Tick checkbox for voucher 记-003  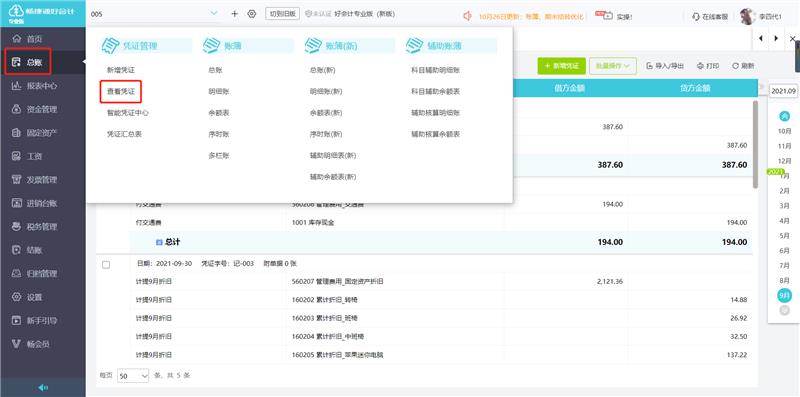point(106,265)
